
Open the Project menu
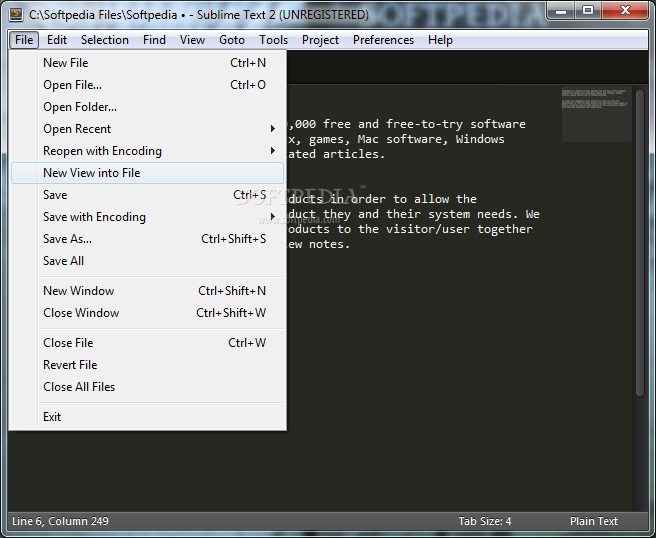pos(320,40)
